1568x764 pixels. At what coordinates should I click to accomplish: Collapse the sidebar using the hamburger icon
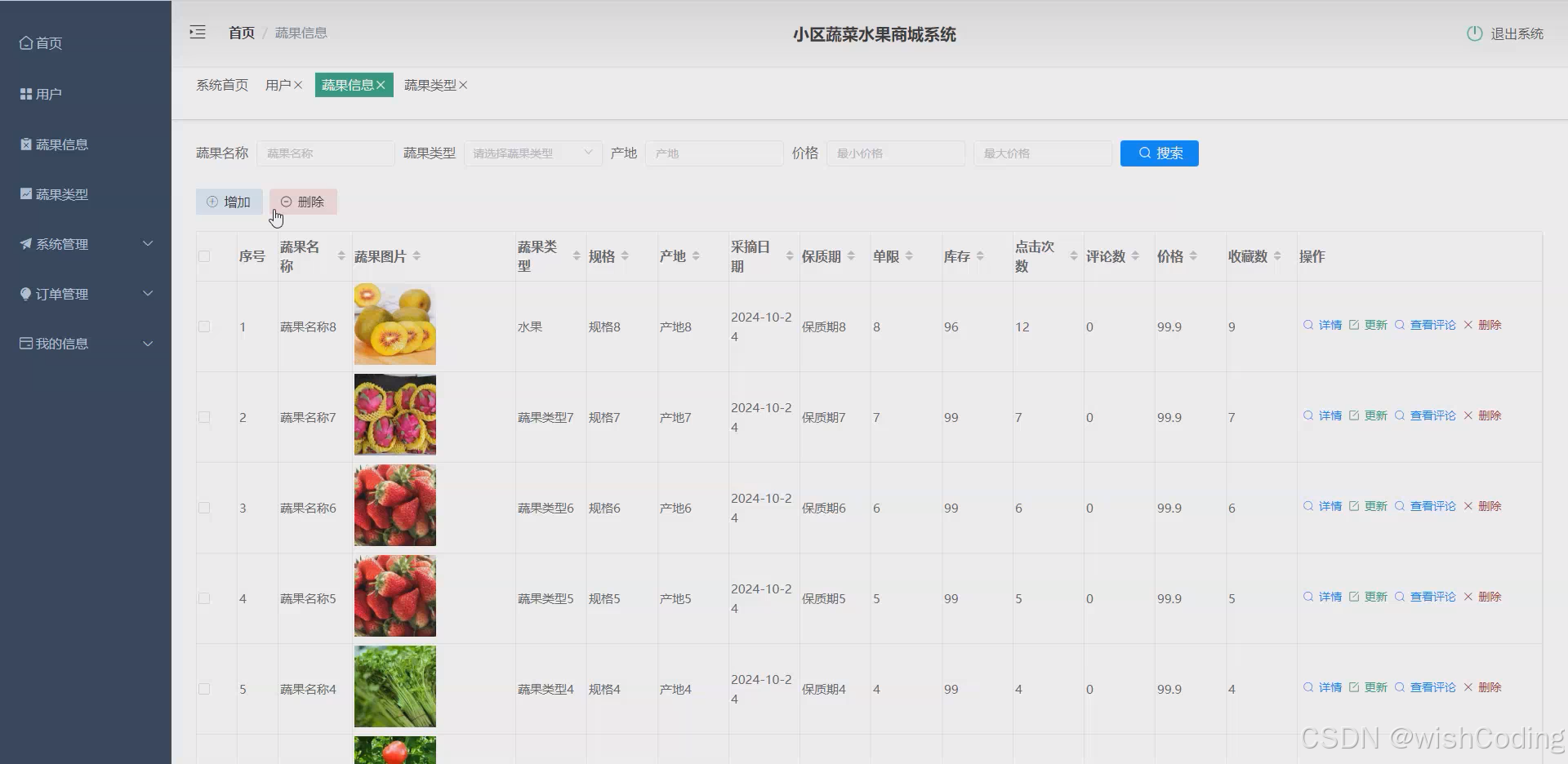197,32
